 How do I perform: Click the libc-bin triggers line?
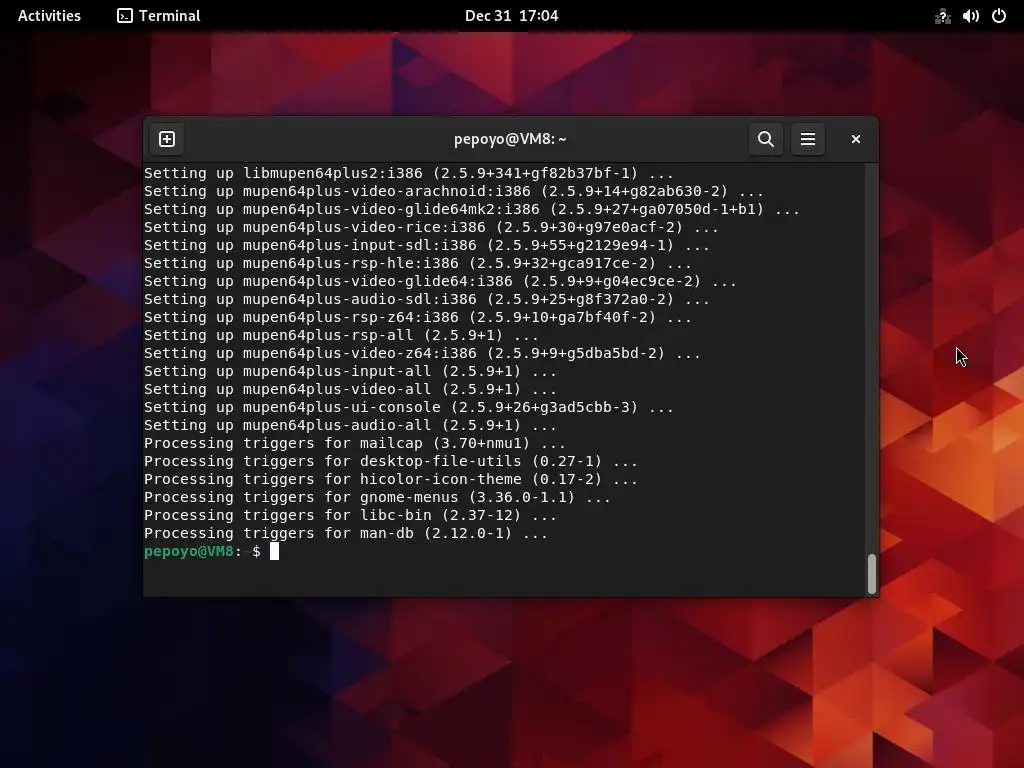[351, 515]
